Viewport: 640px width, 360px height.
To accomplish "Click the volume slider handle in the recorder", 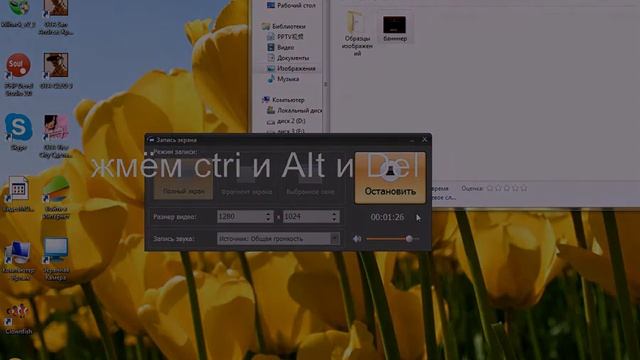I will click(x=409, y=239).
